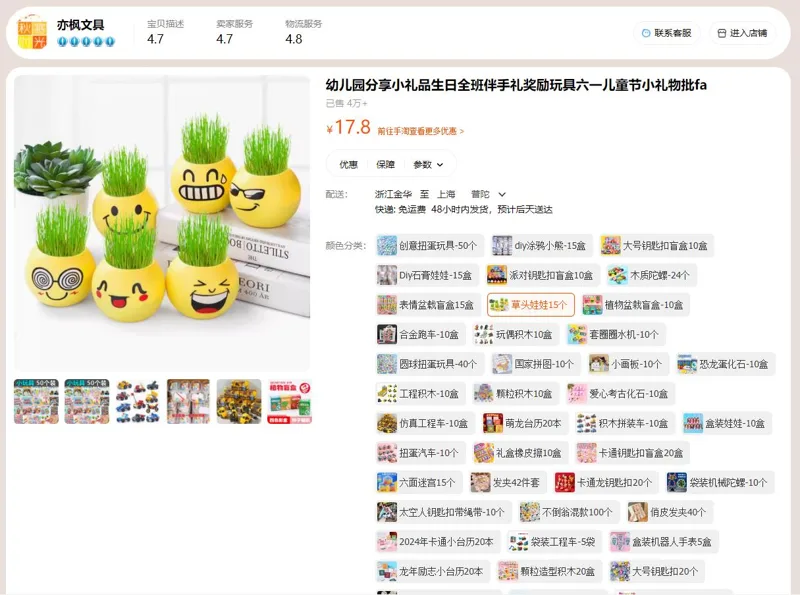Choose the 玩偶积木10盒 variant
The width and height of the screenshot is (800, 595).
[x=516, y=335]
